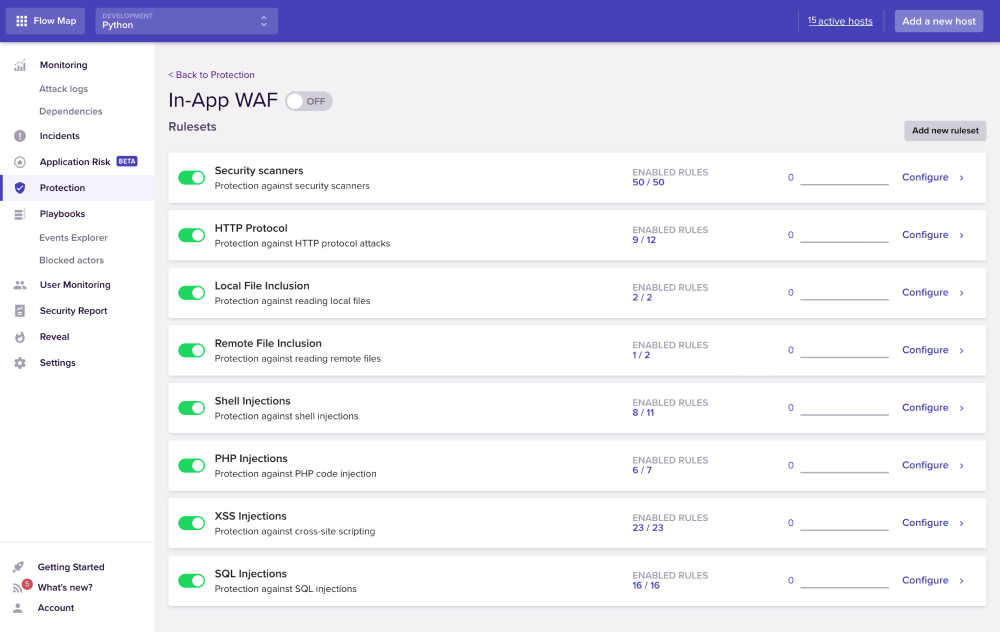This screenshot has height=632, width=1000.
Task: Click the 9 / 12 enabled rules value
Action: [644, 240]
